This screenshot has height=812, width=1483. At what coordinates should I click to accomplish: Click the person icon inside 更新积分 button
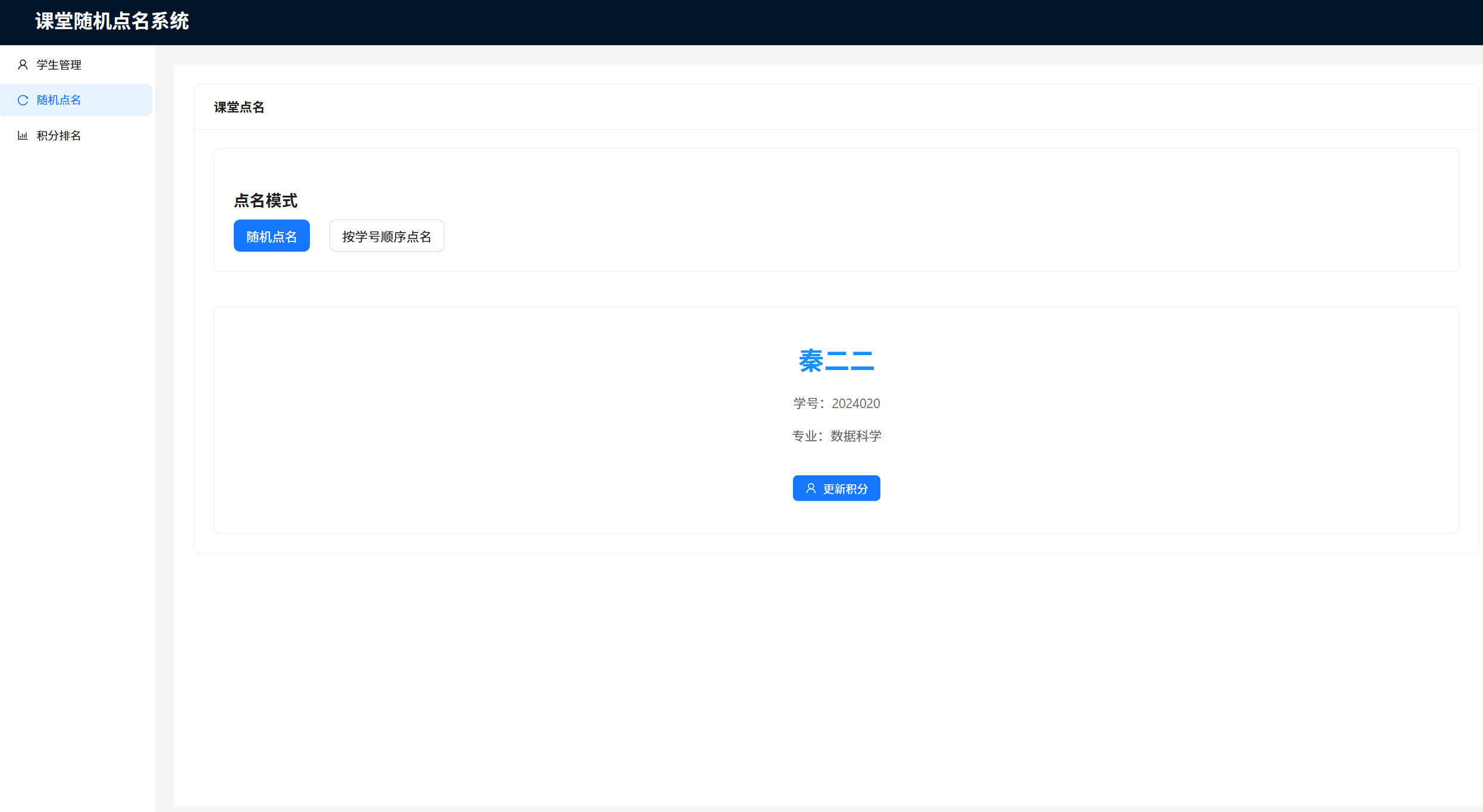(810, 488)
